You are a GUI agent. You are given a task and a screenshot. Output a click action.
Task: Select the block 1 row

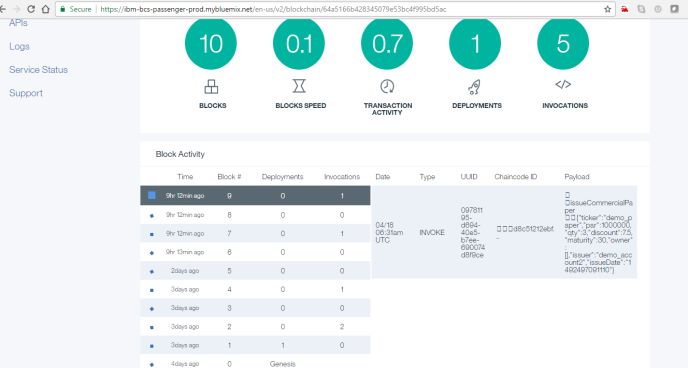255,345
